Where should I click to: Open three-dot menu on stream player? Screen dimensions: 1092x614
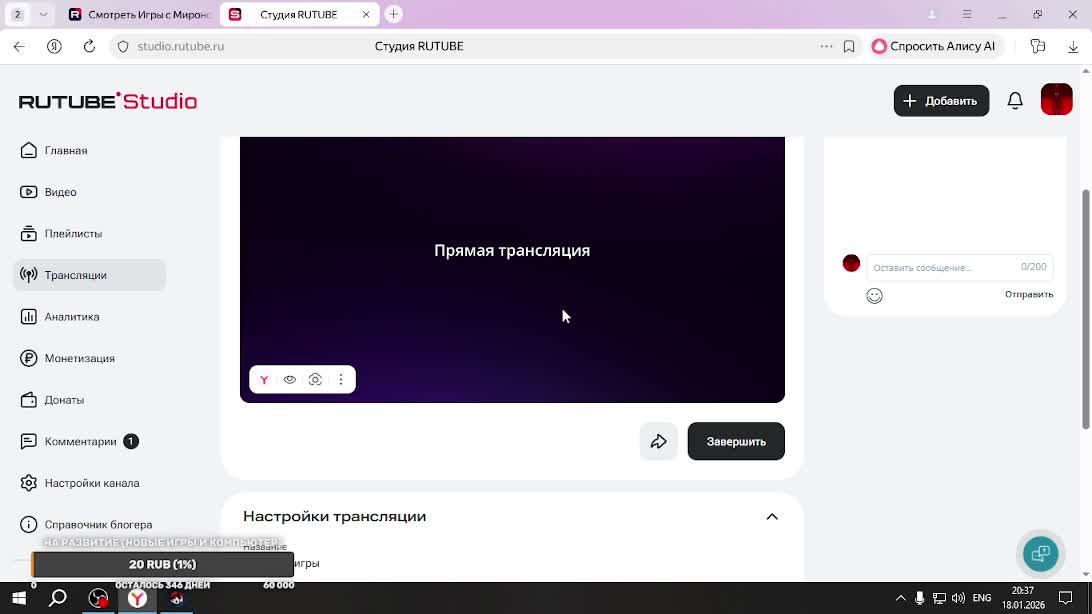click(341, 379)
